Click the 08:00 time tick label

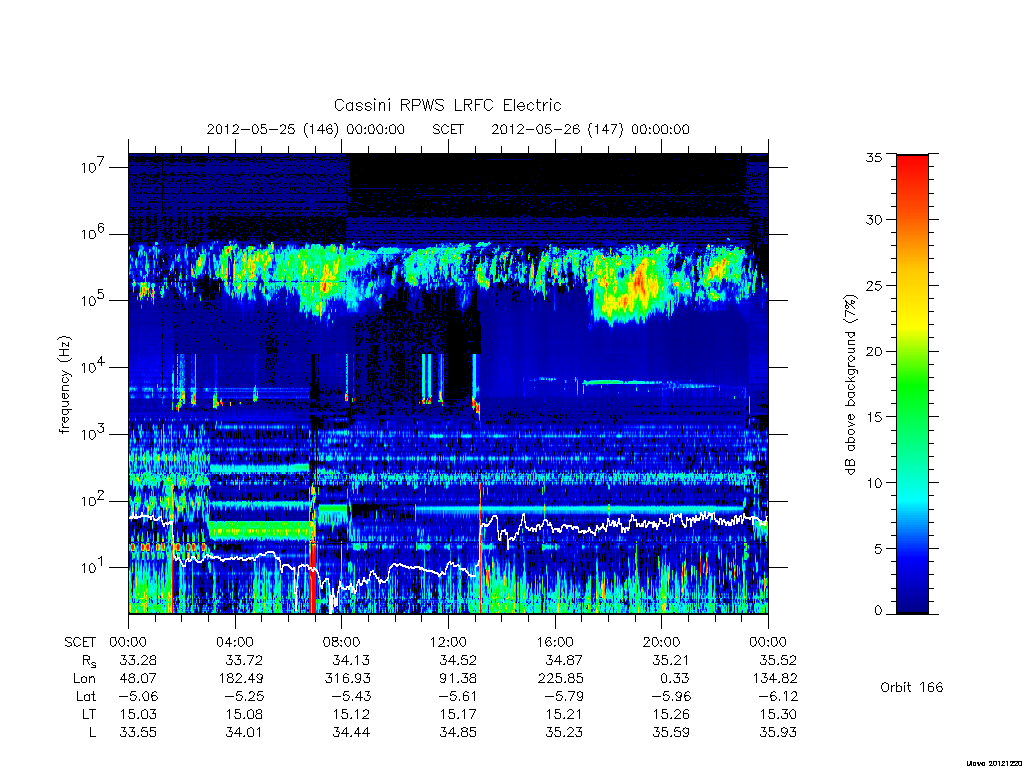(341, 643)
